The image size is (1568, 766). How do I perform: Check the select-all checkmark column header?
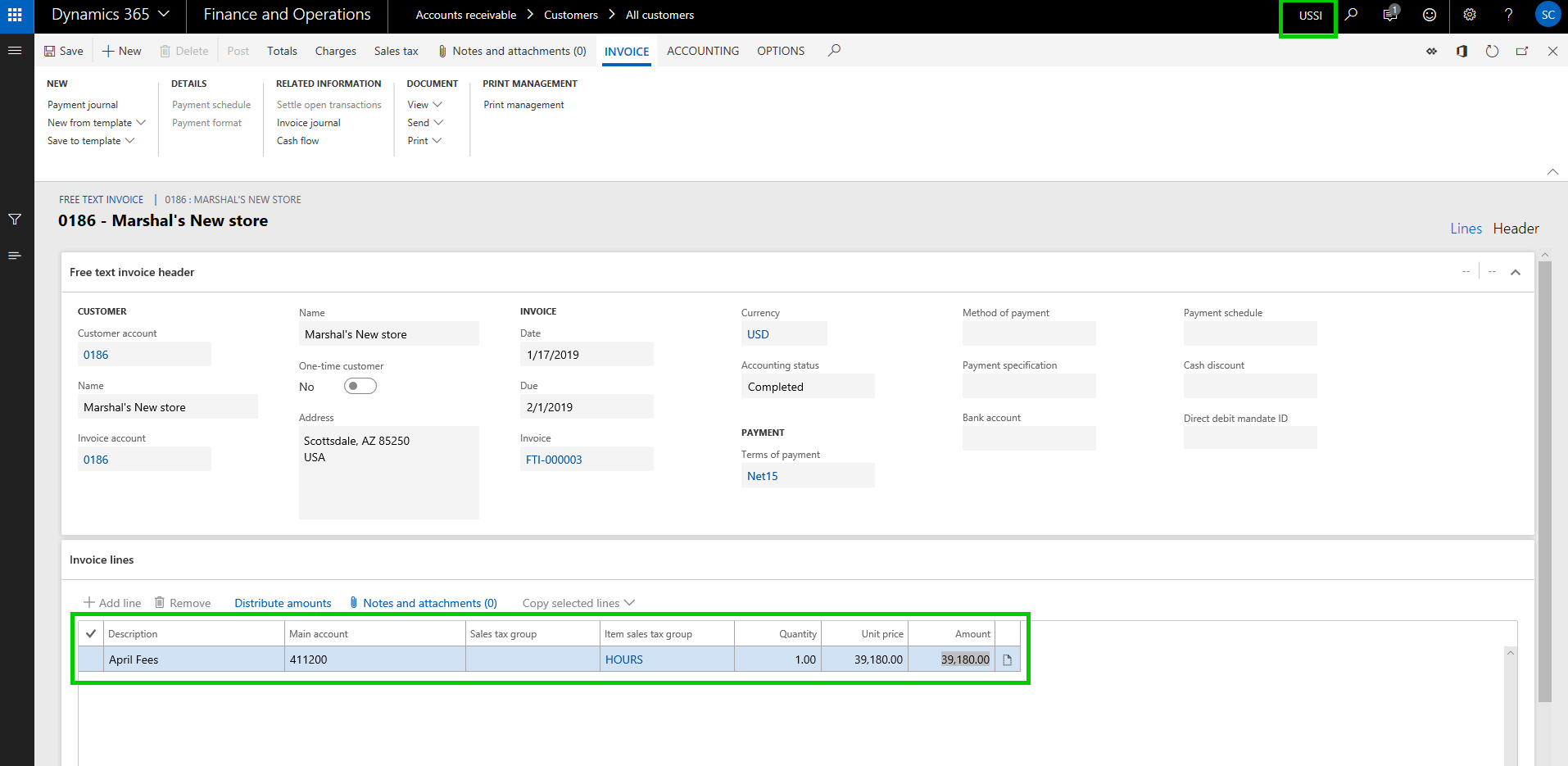pyautogui.click(x=91, y=633)
